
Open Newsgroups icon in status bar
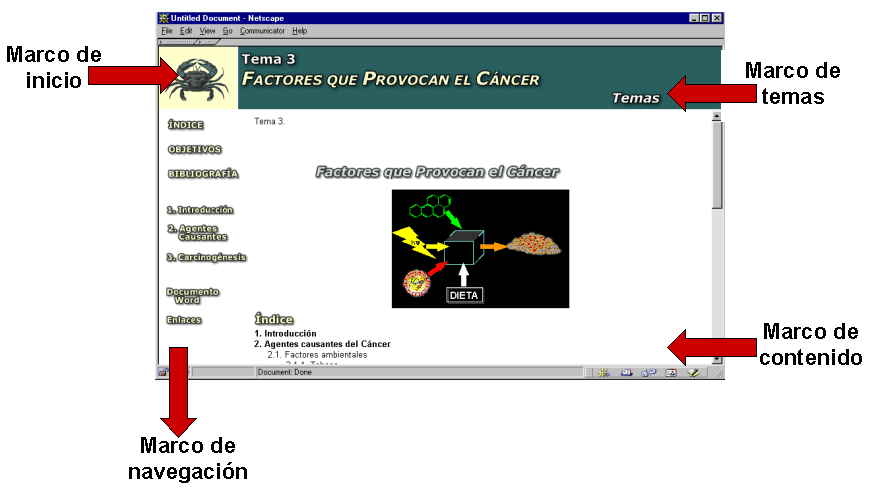pos(648,372)
